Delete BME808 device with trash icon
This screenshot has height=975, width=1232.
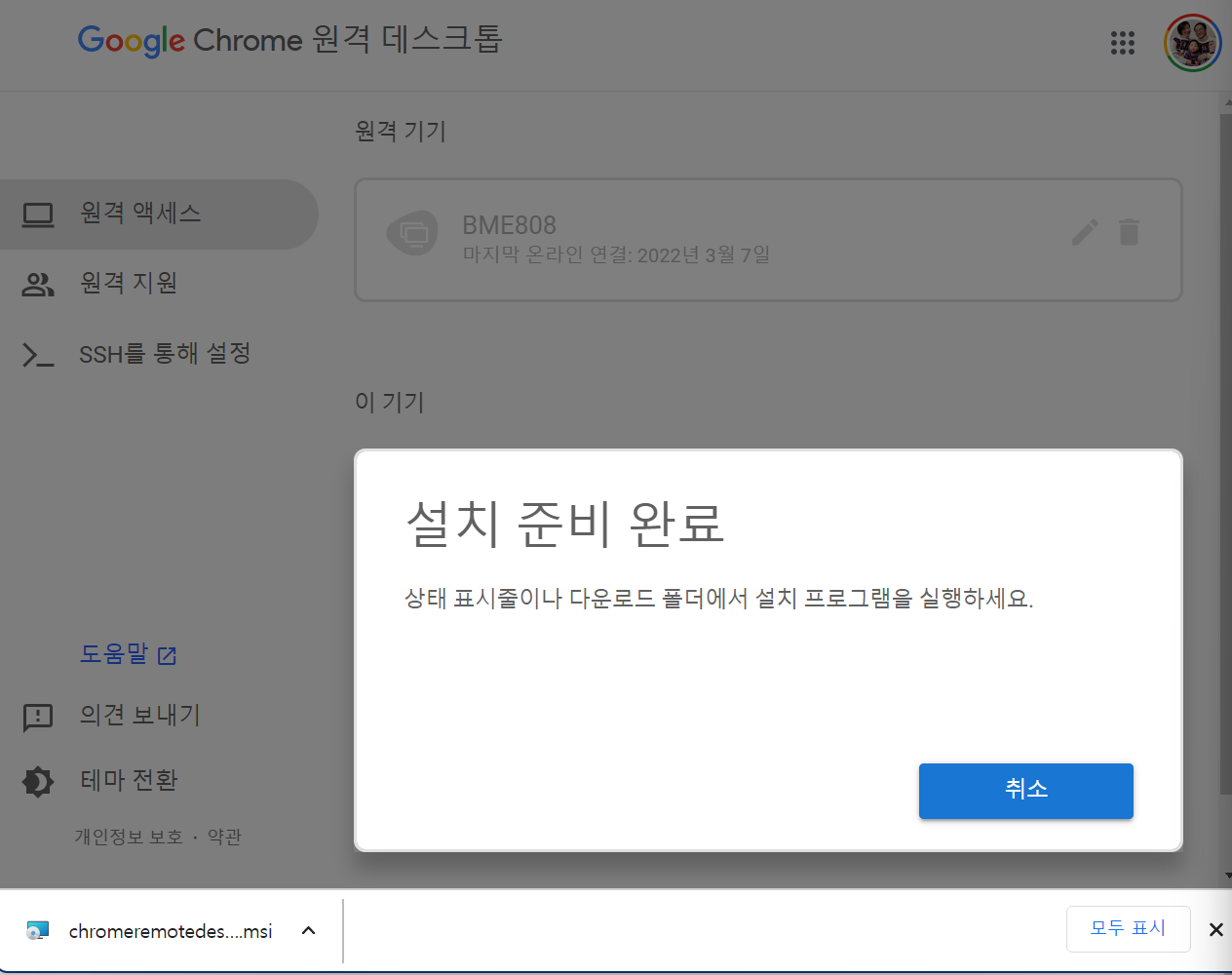[x=1130, y=232]
